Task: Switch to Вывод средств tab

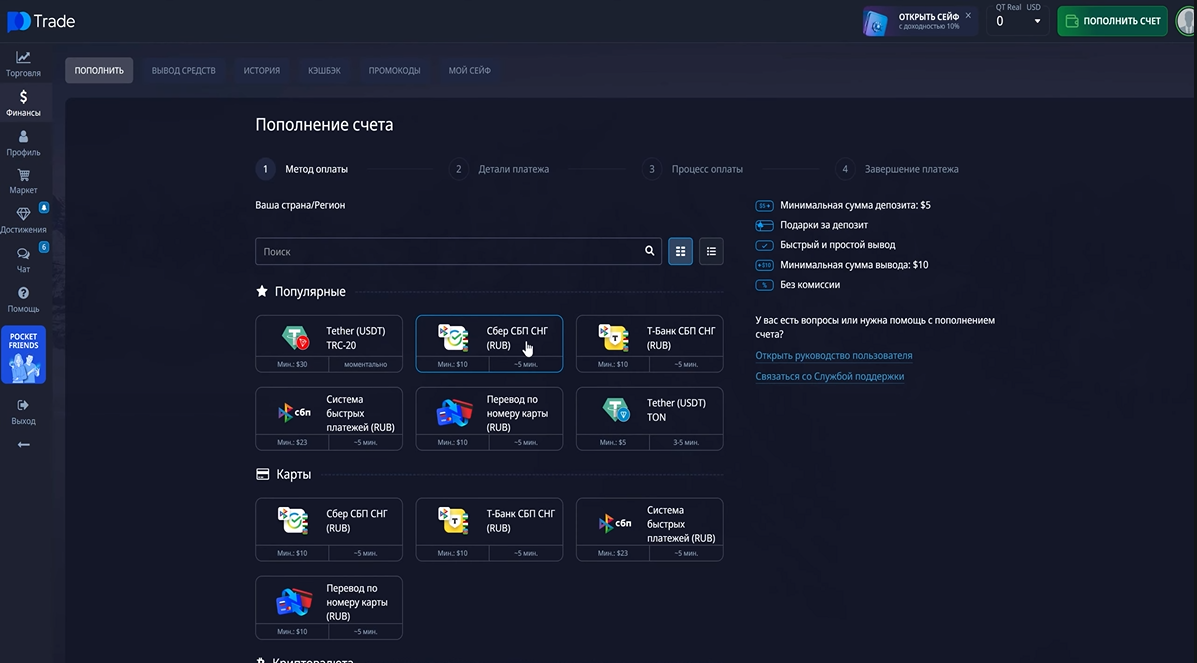Action: pos(183,70)
